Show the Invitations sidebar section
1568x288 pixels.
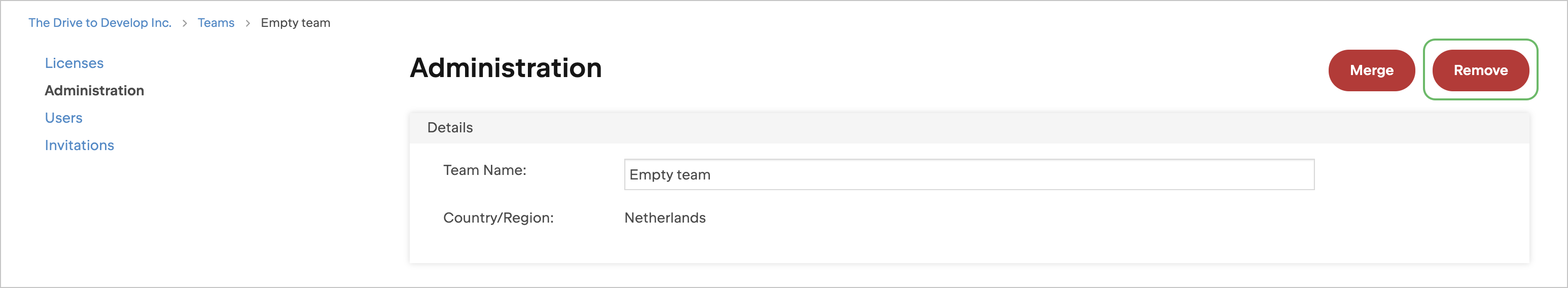[x=79, y=146]
